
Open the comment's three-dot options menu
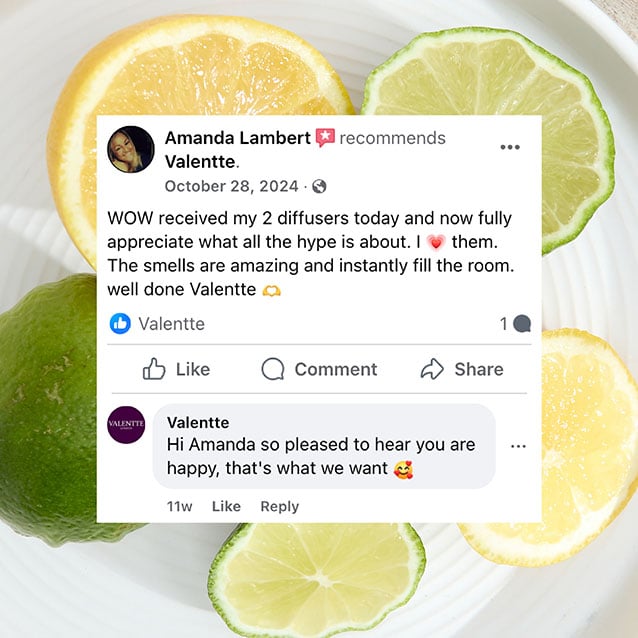[x=518, y=446]
